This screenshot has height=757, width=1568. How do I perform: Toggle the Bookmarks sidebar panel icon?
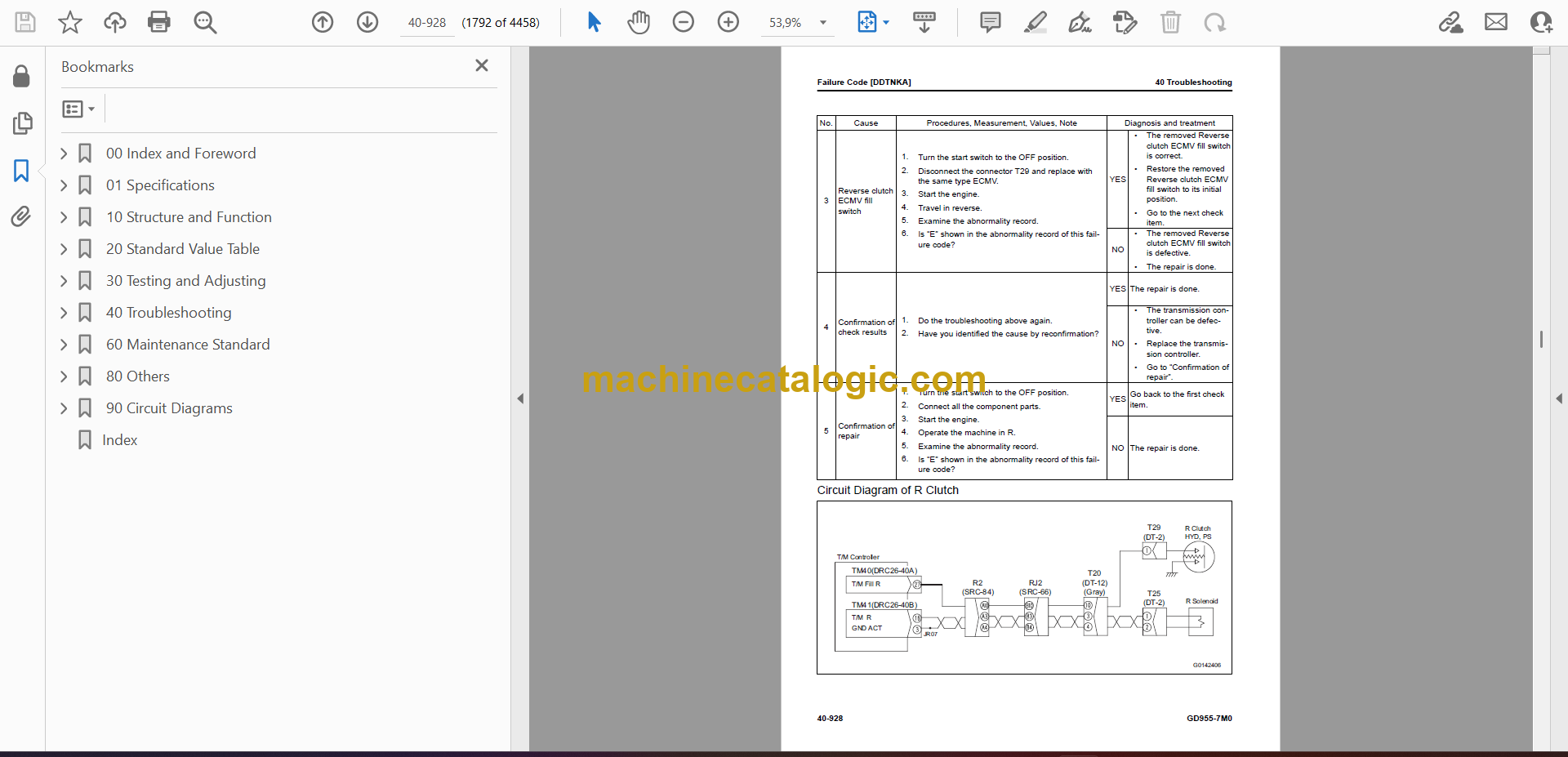(x=21, y=171)
